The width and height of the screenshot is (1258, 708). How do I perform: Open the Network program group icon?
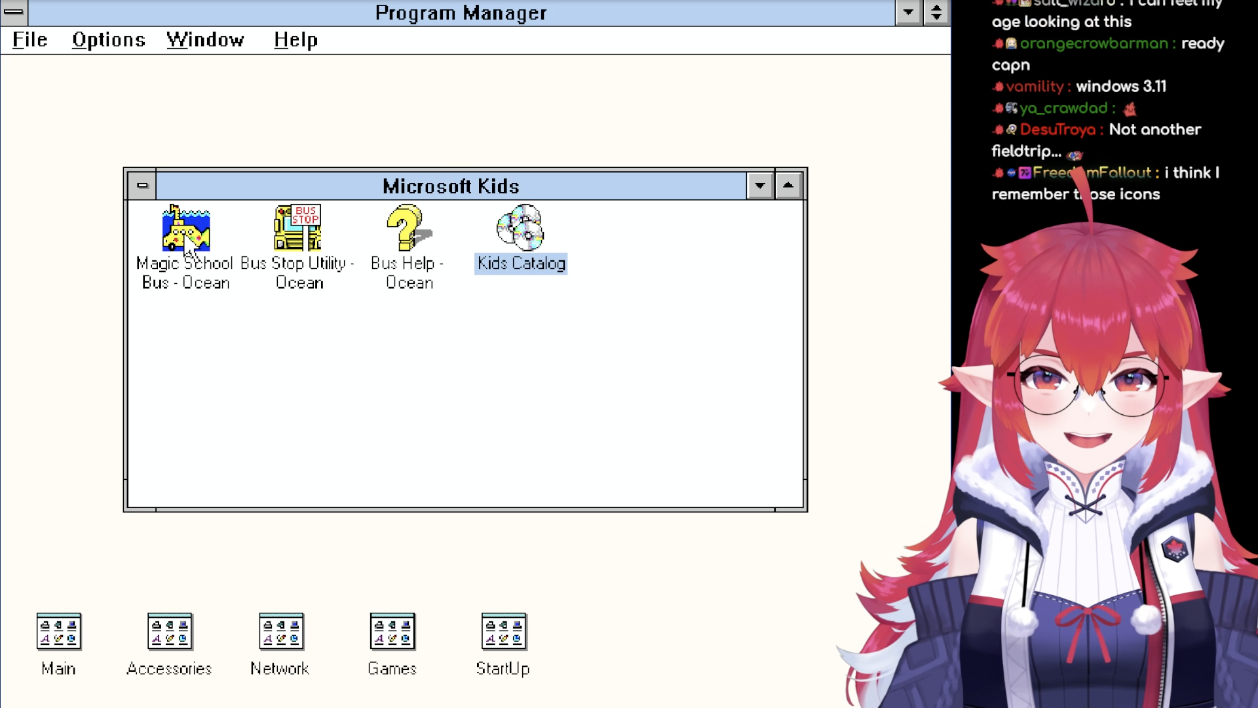(x=281, y=632)
